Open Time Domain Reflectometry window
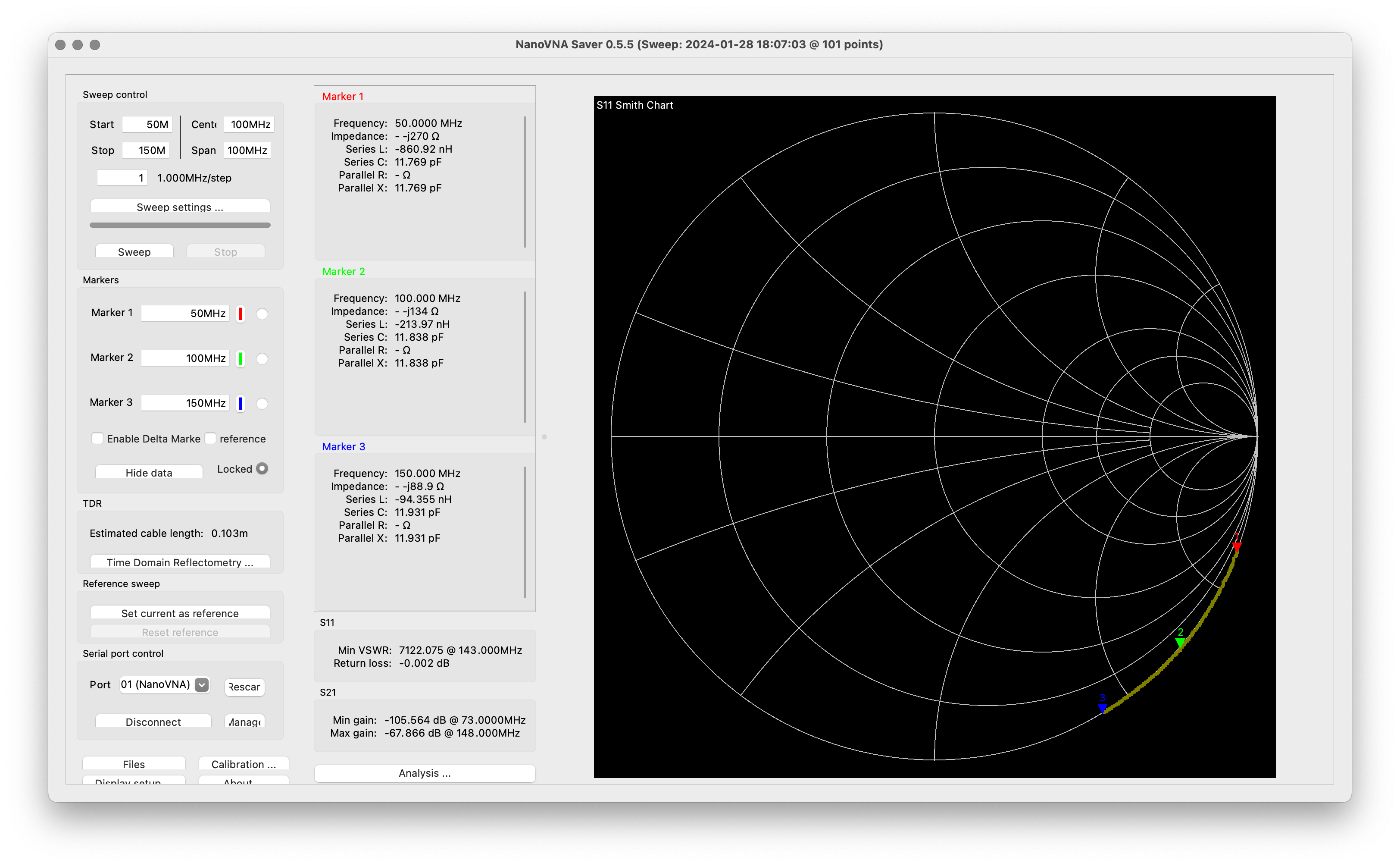The height and width of the screenshot is (866, 1400). click(180, 562)
